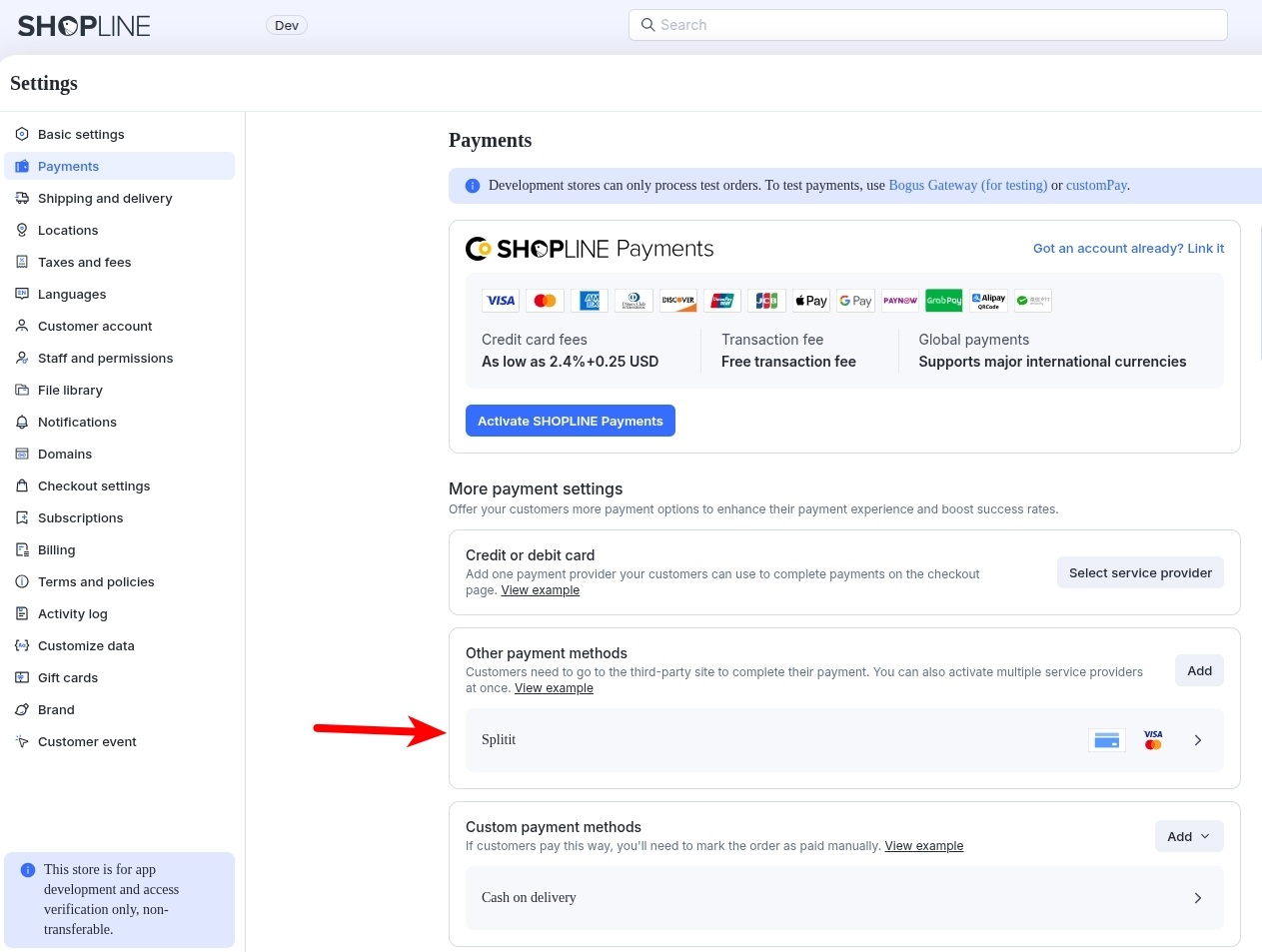Image resolution: width=1262 pixels, height=952 pixels.
Task: Go to Shipping and delivery settings
Action: tap(120, 198)
